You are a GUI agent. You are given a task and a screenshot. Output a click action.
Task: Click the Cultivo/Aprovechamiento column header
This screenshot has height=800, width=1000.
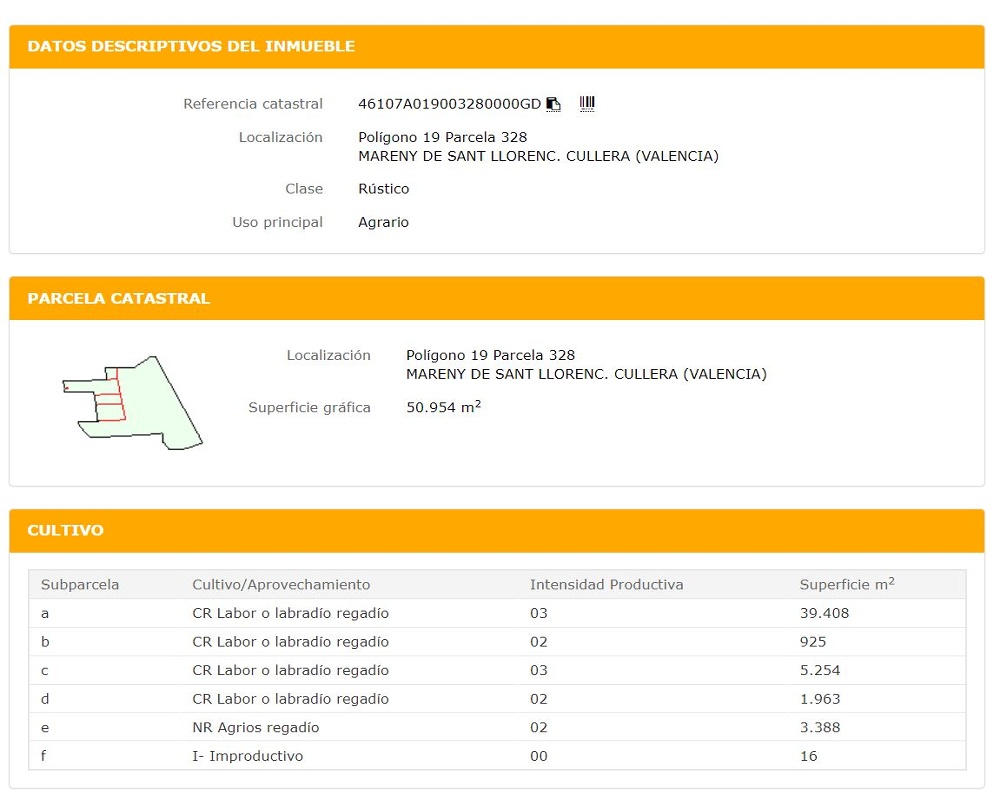point(281,584)
